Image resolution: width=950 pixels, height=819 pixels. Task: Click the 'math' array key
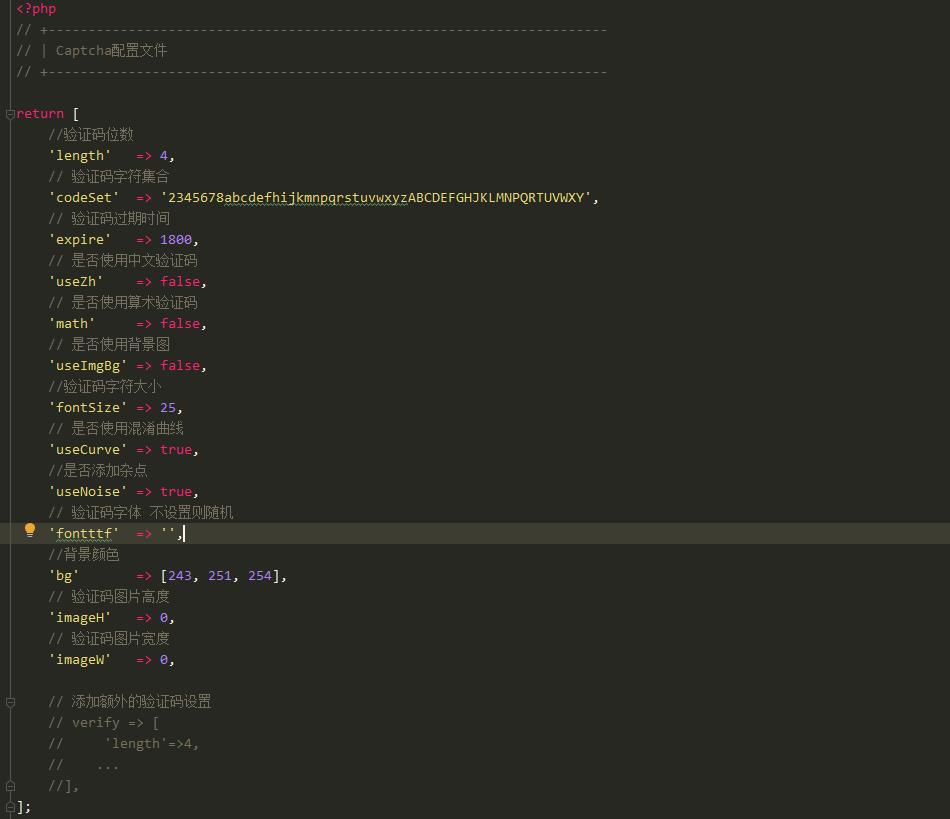tap(71, 323)
